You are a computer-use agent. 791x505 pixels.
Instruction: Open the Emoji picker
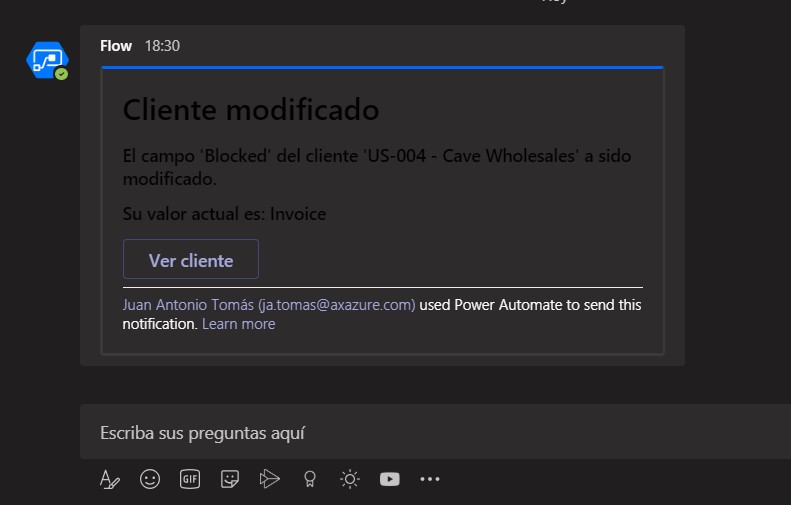pyautogui.click(x=150, y=479)
